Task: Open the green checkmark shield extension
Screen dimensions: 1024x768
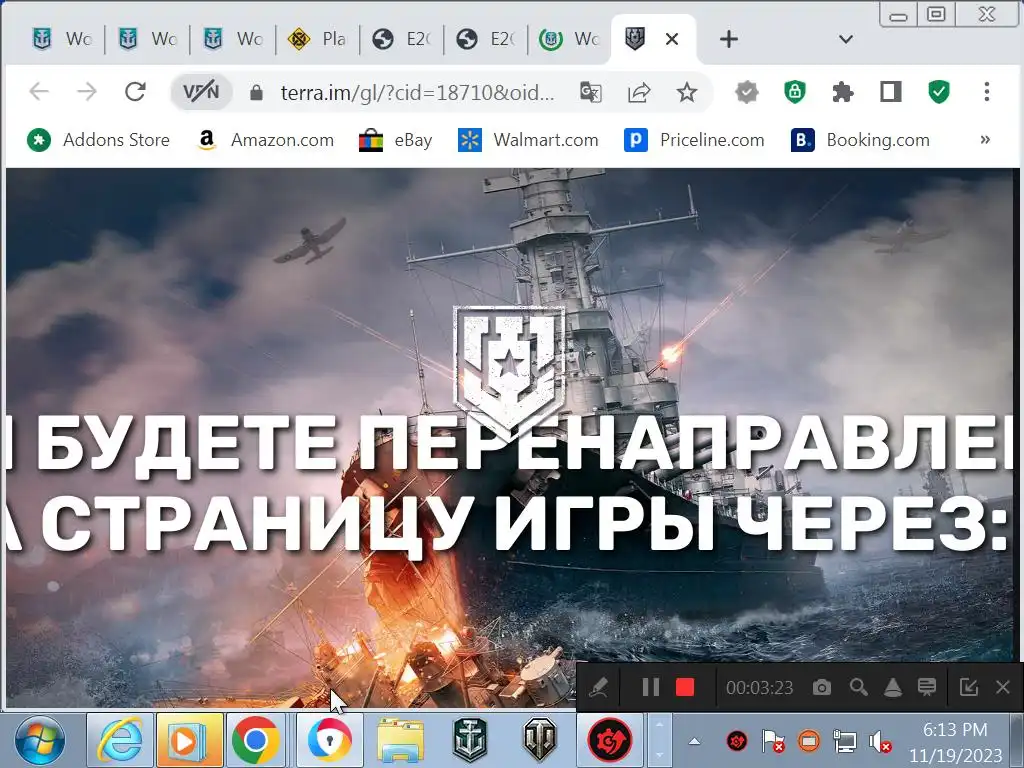Action: pos(939,92)
